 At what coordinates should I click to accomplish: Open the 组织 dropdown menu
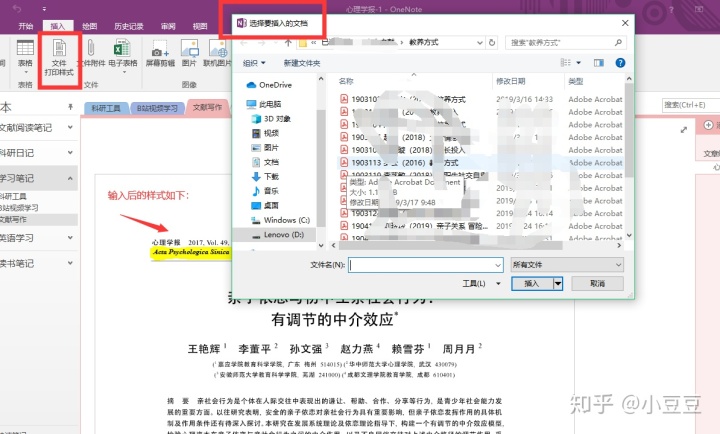tap(254, 63)
